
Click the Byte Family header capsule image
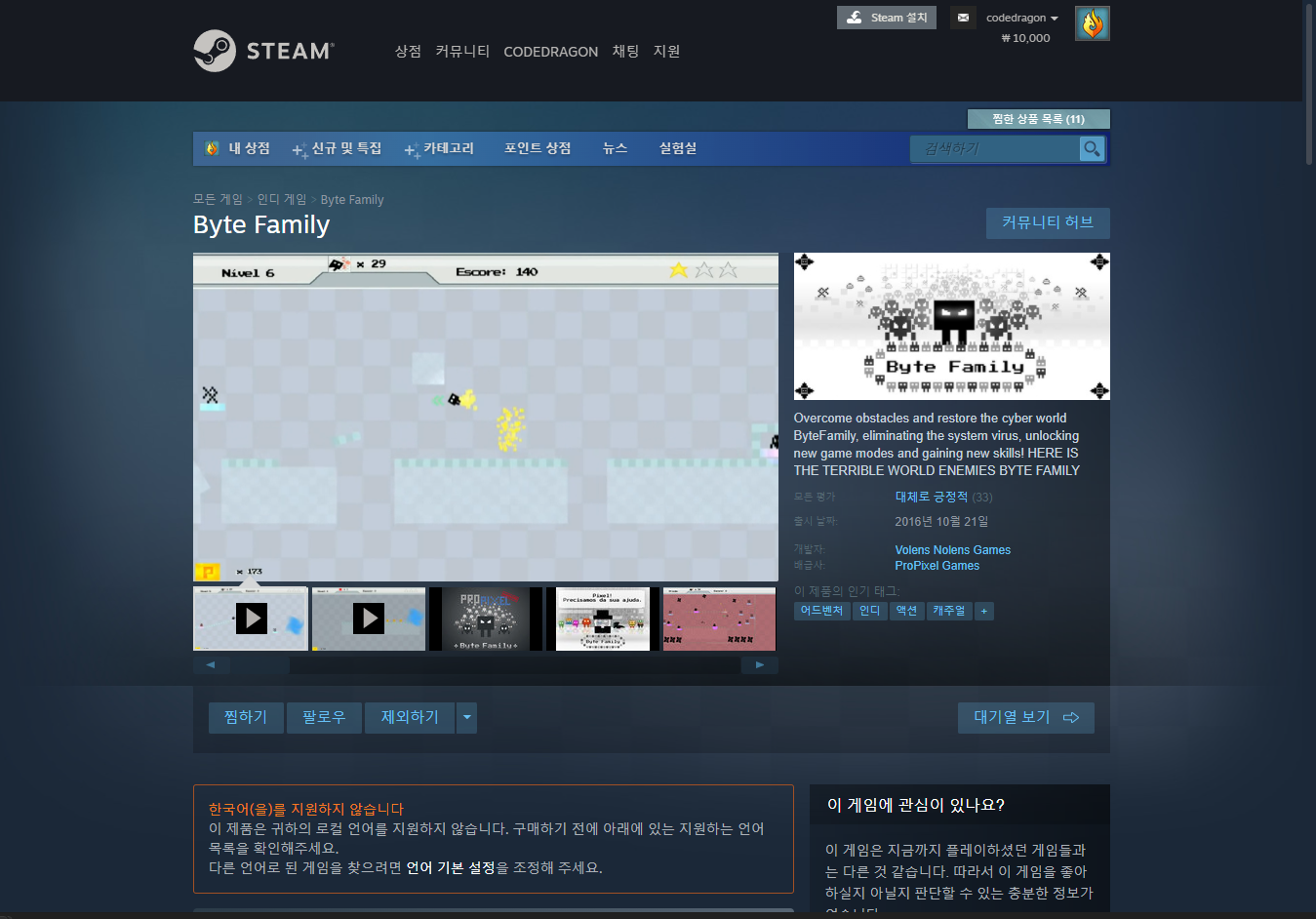(x=951, y=327)
